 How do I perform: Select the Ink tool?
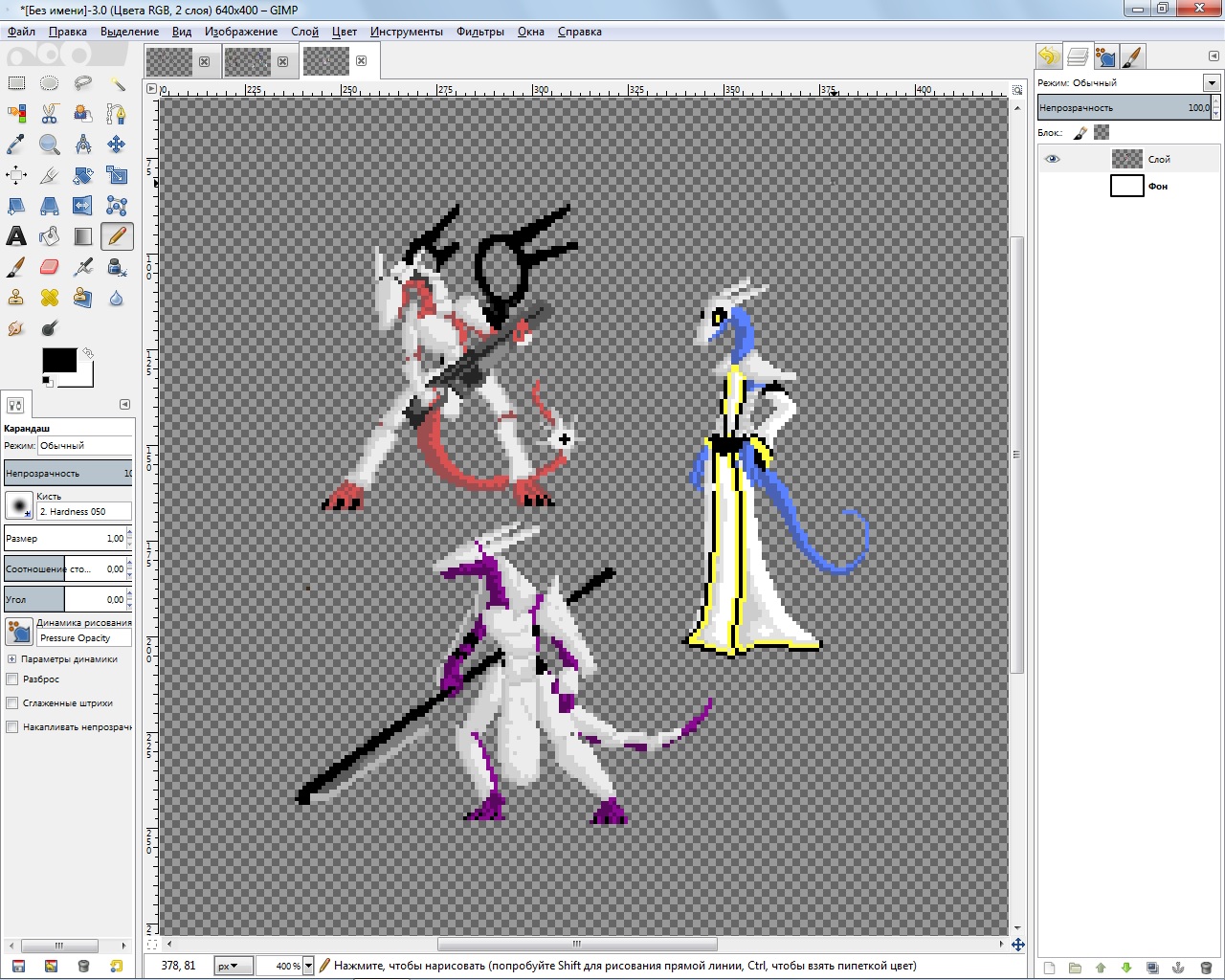click(x=117, y=267)
